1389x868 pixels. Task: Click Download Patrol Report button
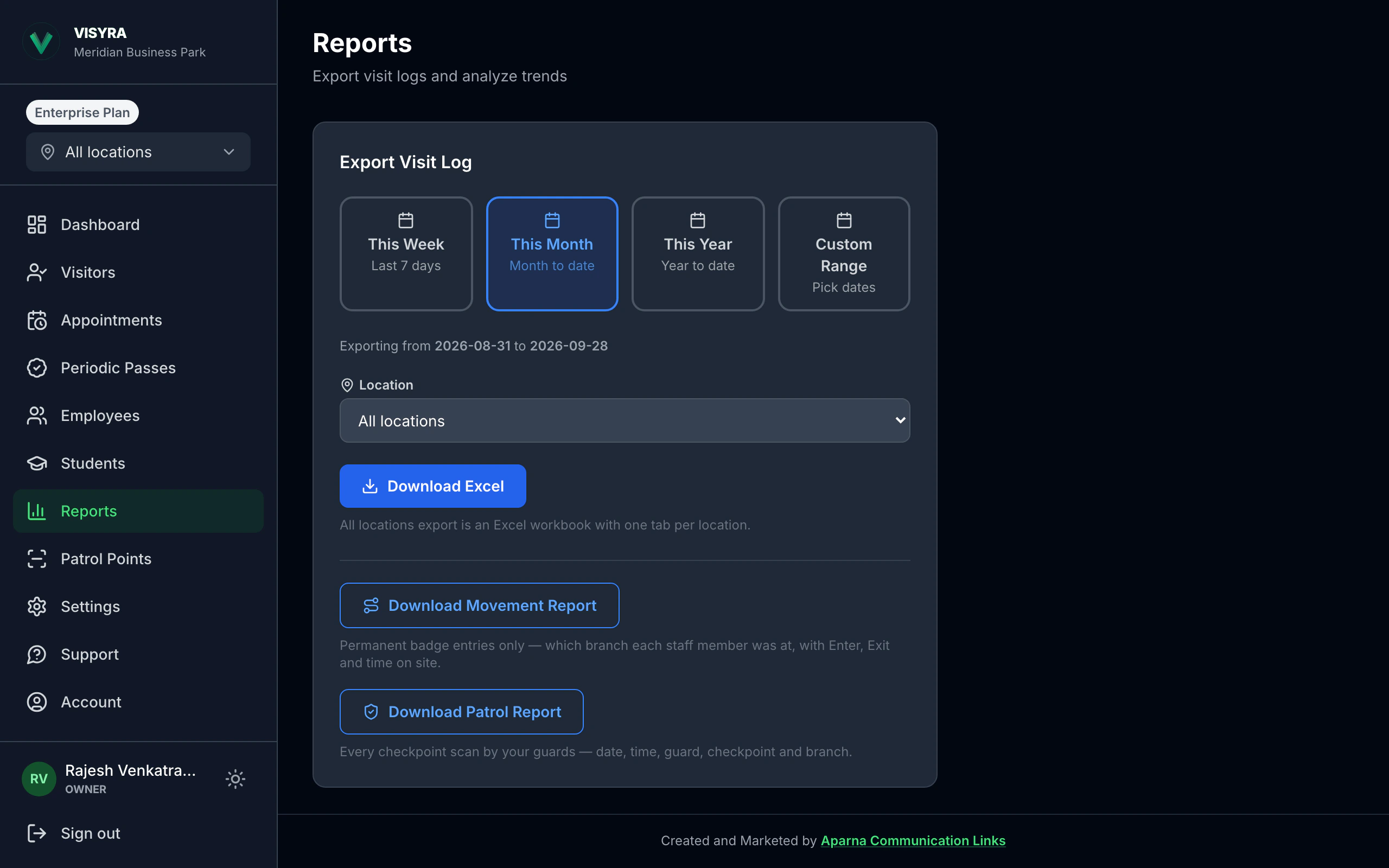pos(462,711)
